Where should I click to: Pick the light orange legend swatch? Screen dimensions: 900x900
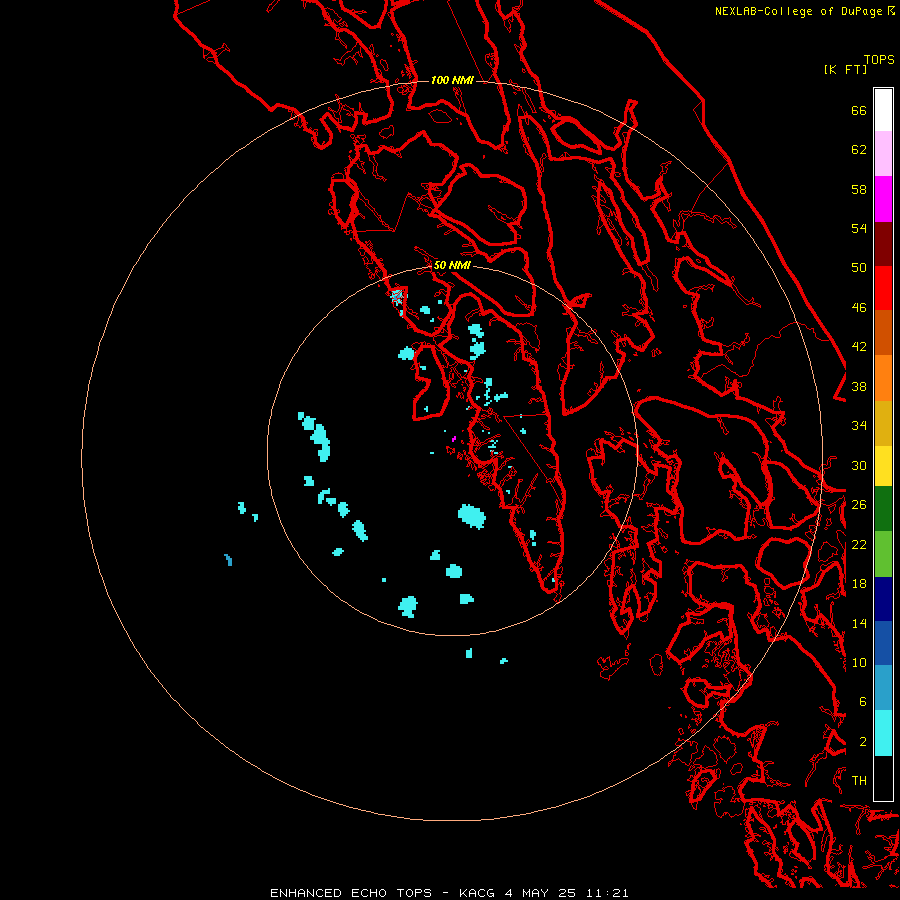[883, 378]
